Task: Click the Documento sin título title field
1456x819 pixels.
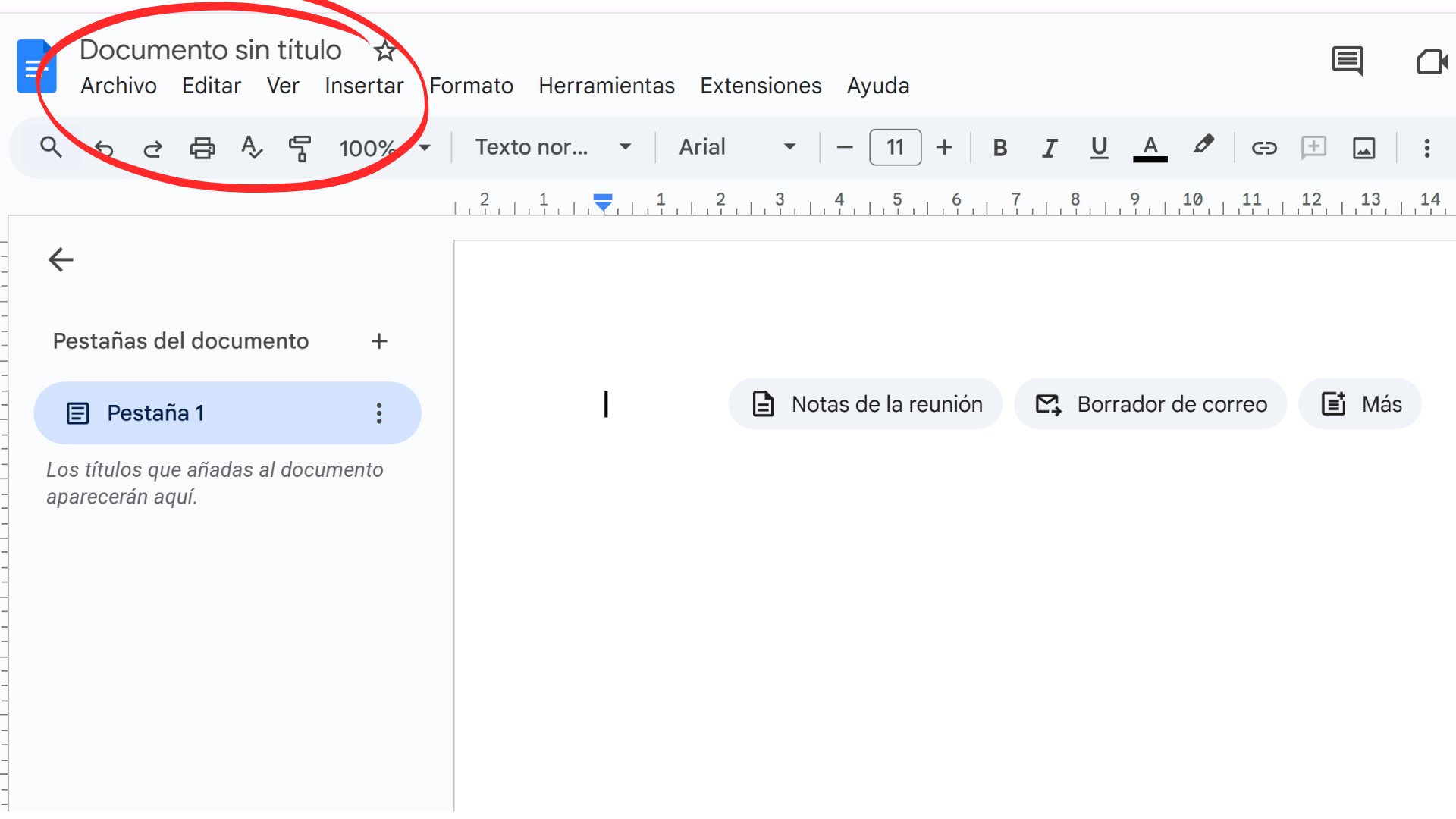Action: pyautogui.click(x=211, y=49)
